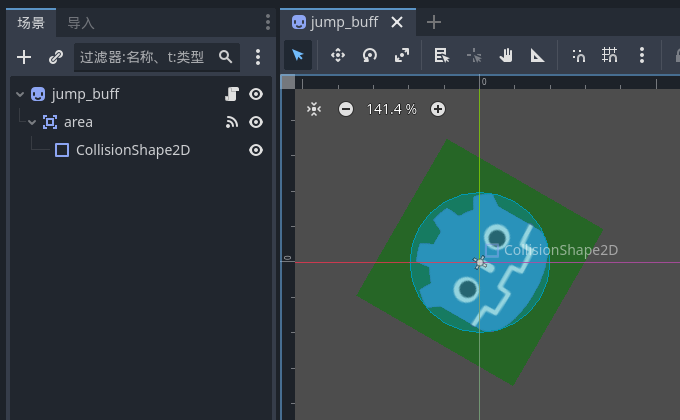Viewport: 680px width, 420px height.
Task: Click instantiate child scene link icon
Action: coord(56,57)
